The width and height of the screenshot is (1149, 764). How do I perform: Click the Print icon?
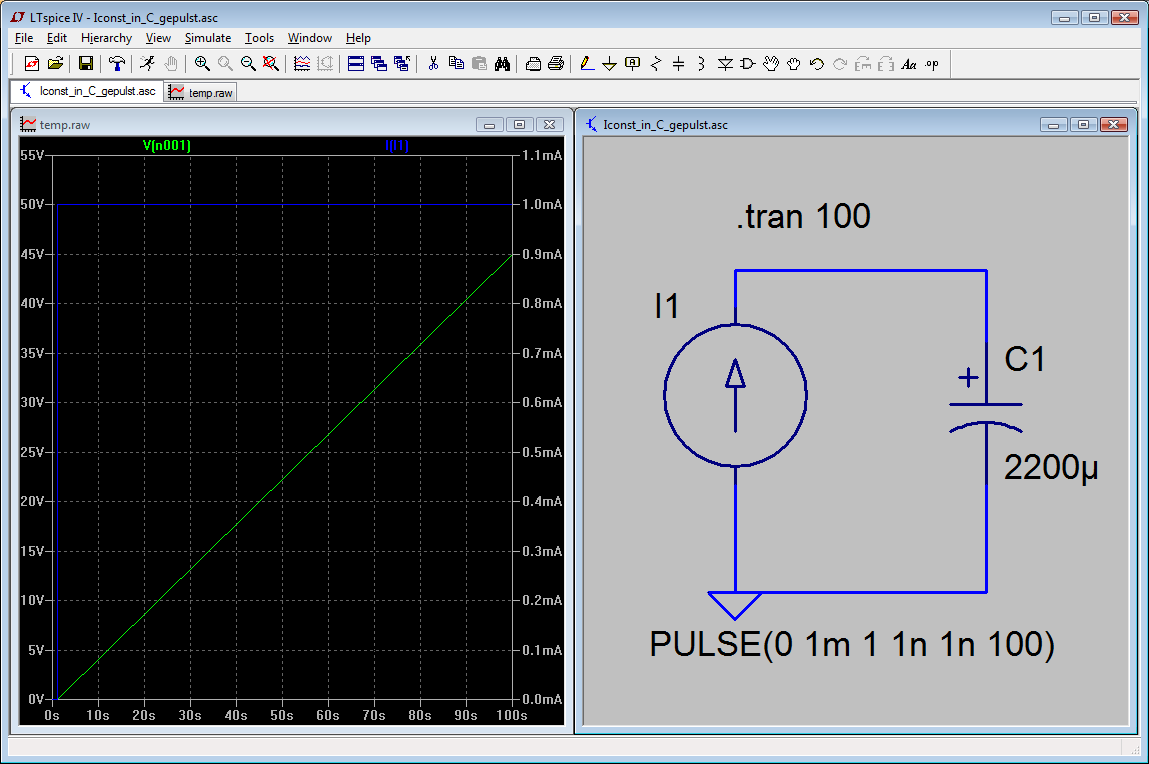pos(556,64)
